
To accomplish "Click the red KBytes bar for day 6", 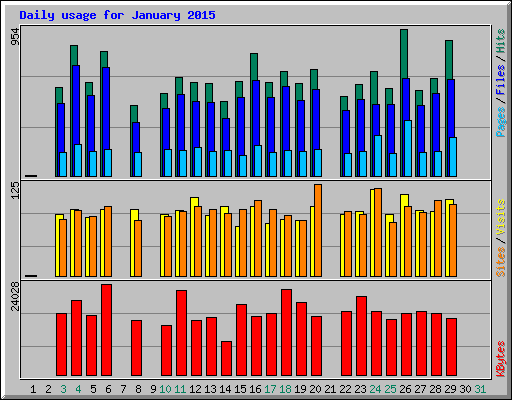I will pyautogui.click(x=106, y=330).
